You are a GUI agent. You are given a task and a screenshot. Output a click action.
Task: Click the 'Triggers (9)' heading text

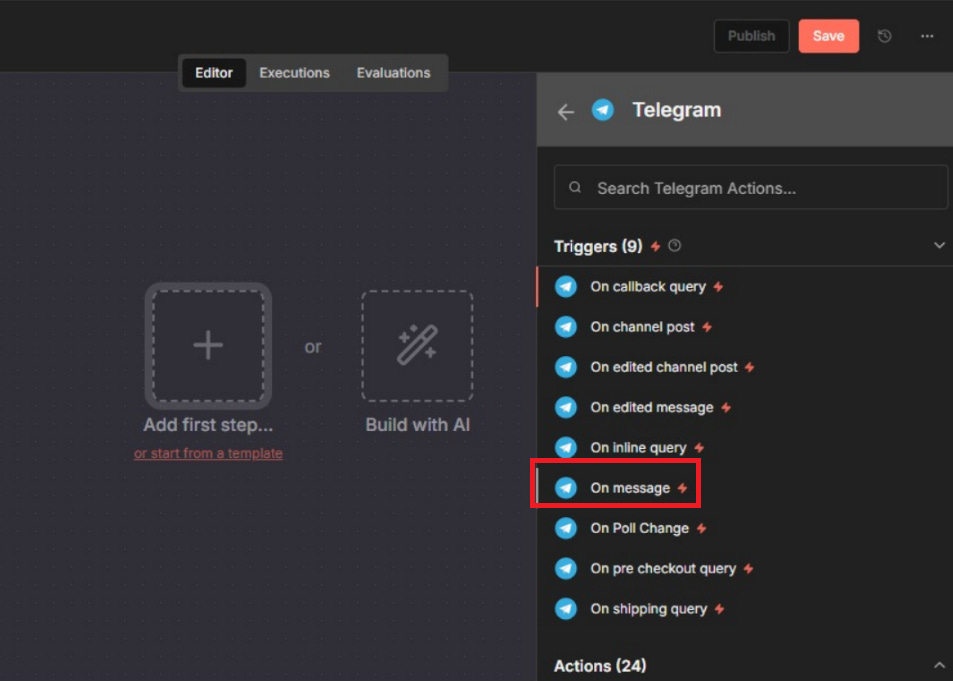pyautogui.click(x=598, y=246)
